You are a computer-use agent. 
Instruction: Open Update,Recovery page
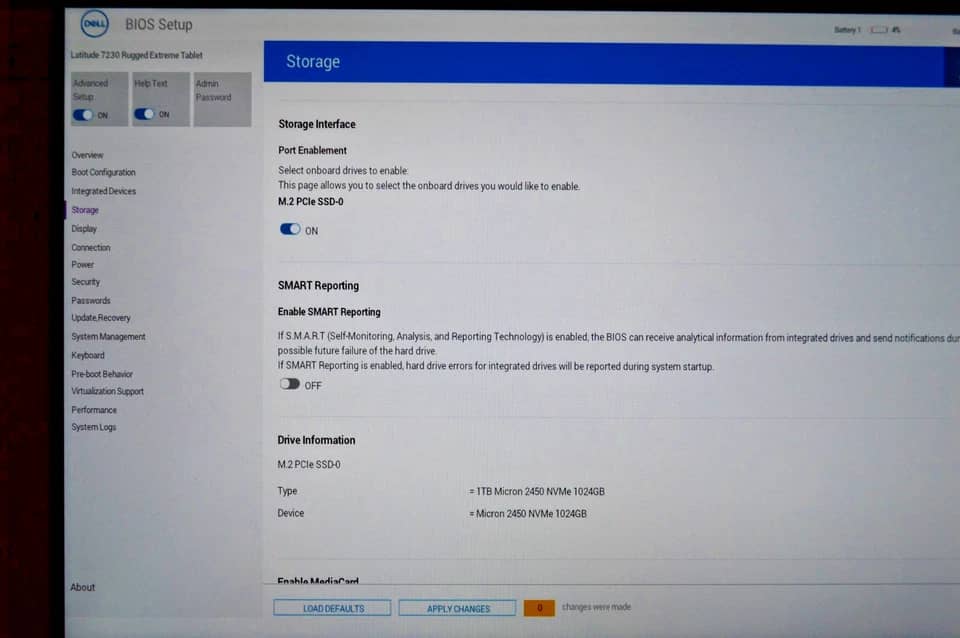point(101,318)
